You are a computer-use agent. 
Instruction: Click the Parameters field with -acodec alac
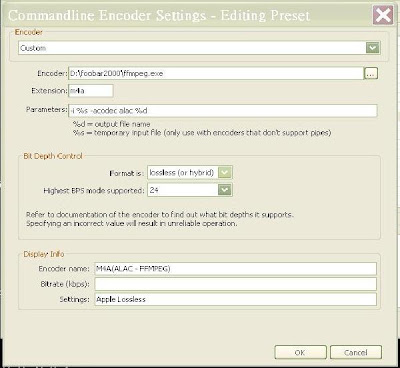pos(223,111)
